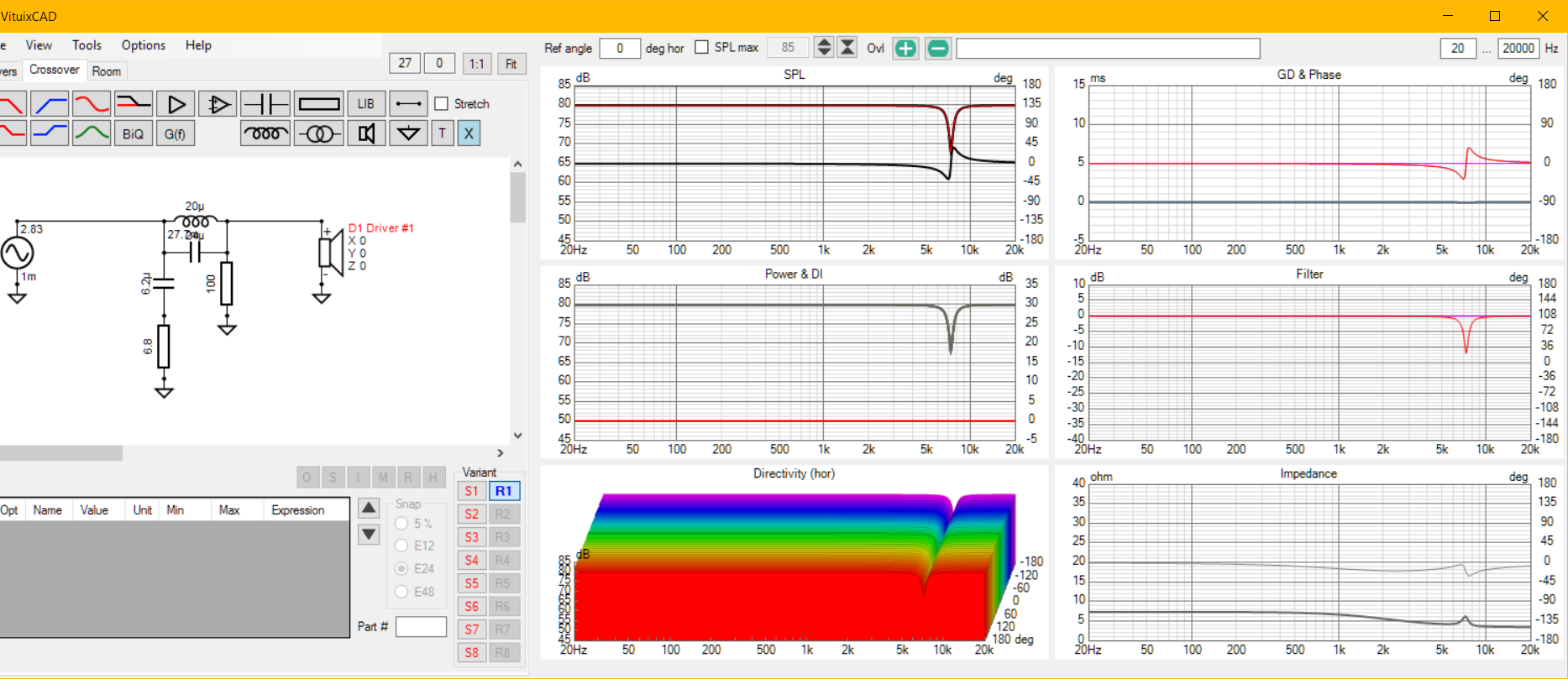The height and width of the screenshot is (679, 1568).
Task: Open the View menu
Action: [x=39, y=45]
